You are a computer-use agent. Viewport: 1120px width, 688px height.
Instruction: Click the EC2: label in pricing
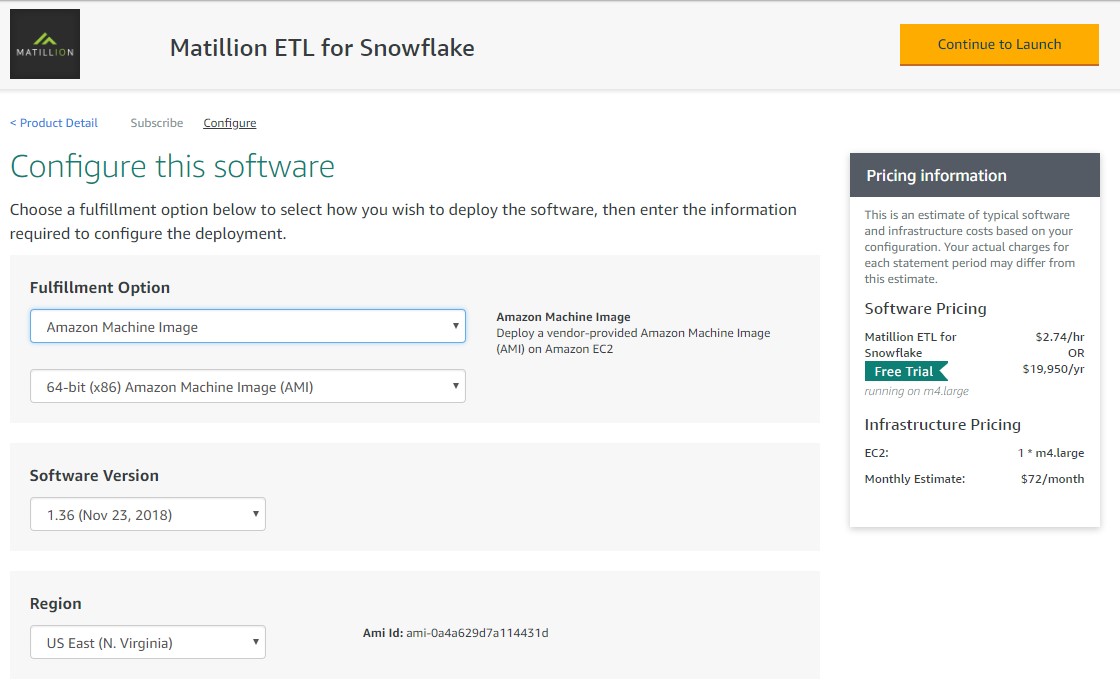pos(876,453)
